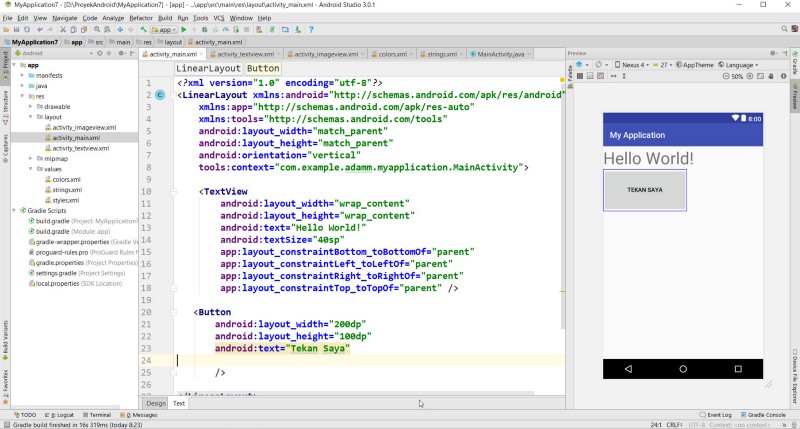Zoom in on the layout preview
Viewport: 800px width, 429px height.
752,76
